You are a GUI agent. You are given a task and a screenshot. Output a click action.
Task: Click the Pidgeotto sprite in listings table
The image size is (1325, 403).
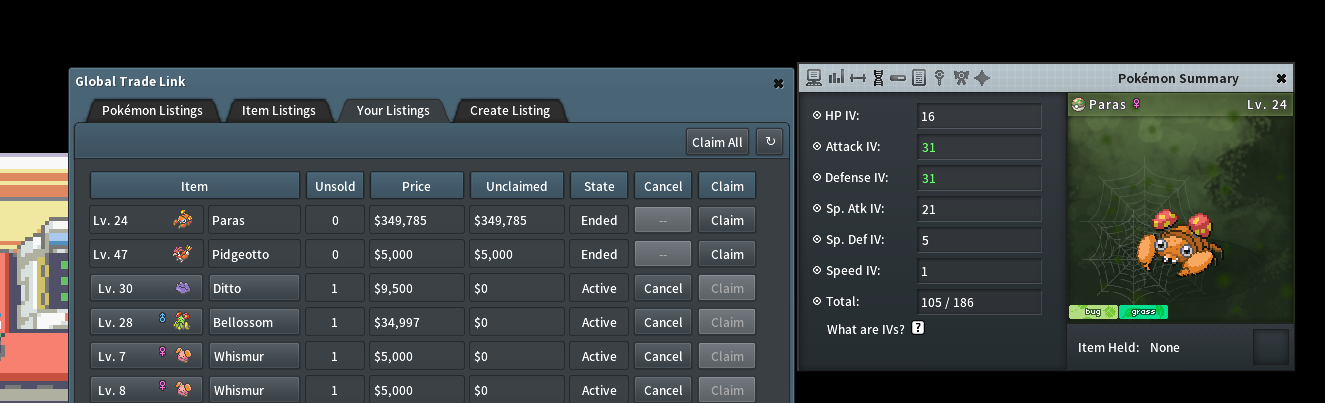pos(182,254)
